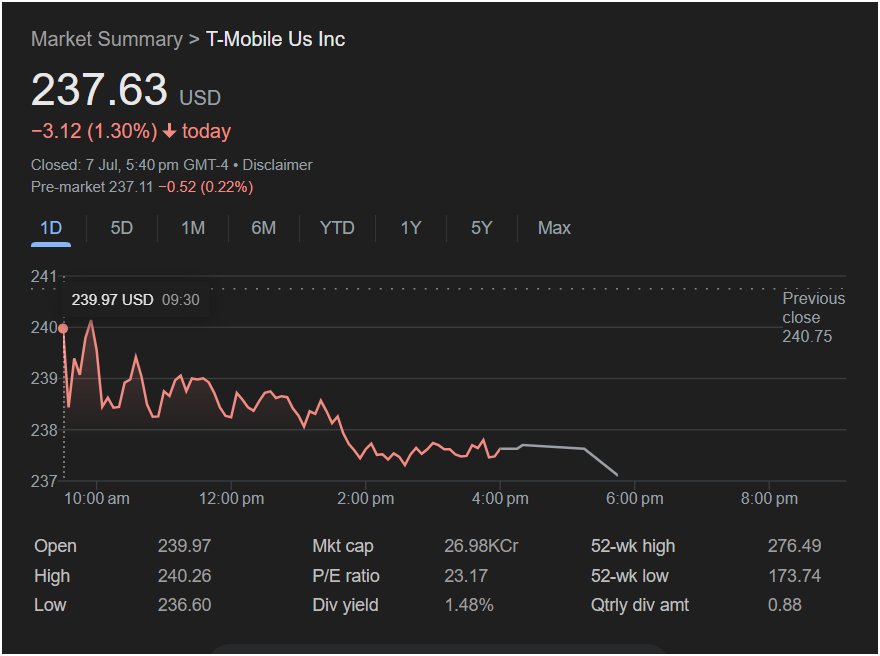Click the 6:00 pm axis label
Image resolution: width=880 pixels, height=656 pixels.
tap(635, 498)
